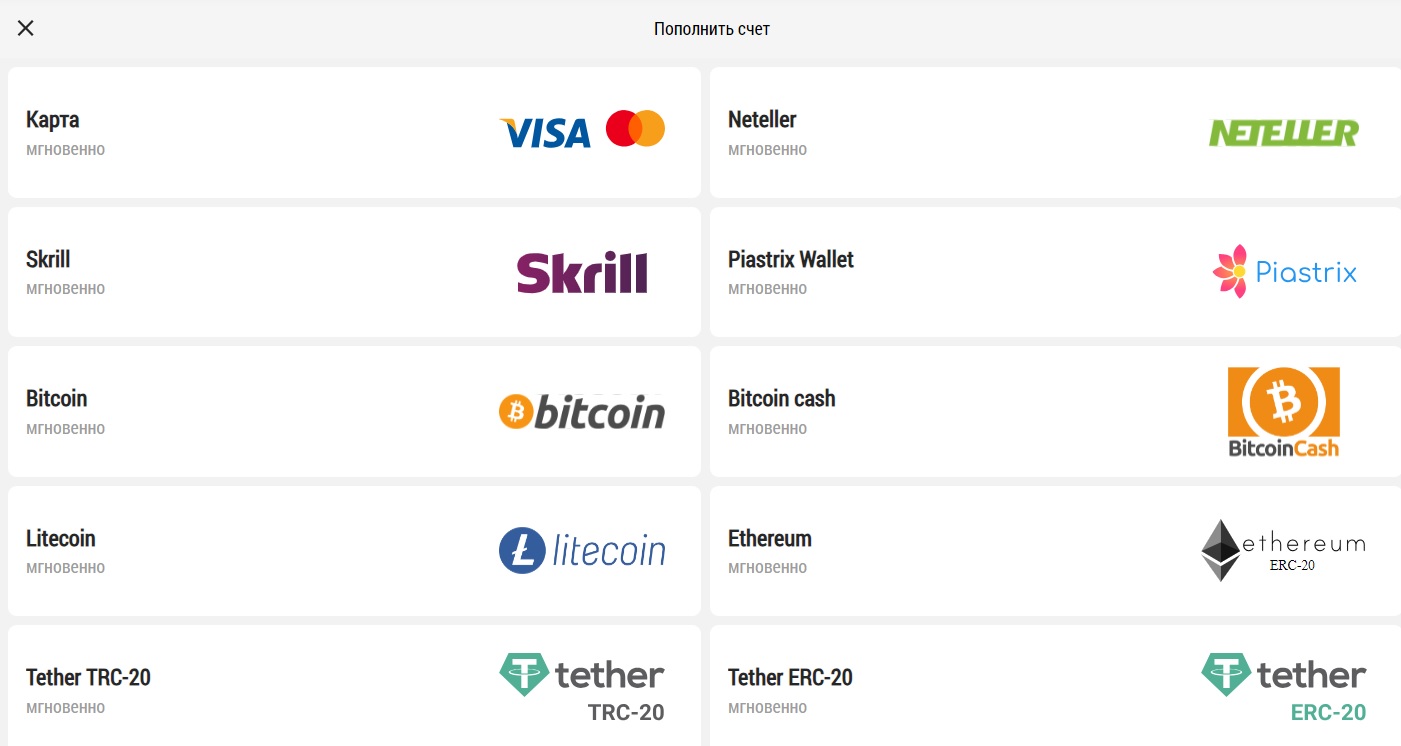
Task: Click the Mastercard circles logo
Action: 635,129
